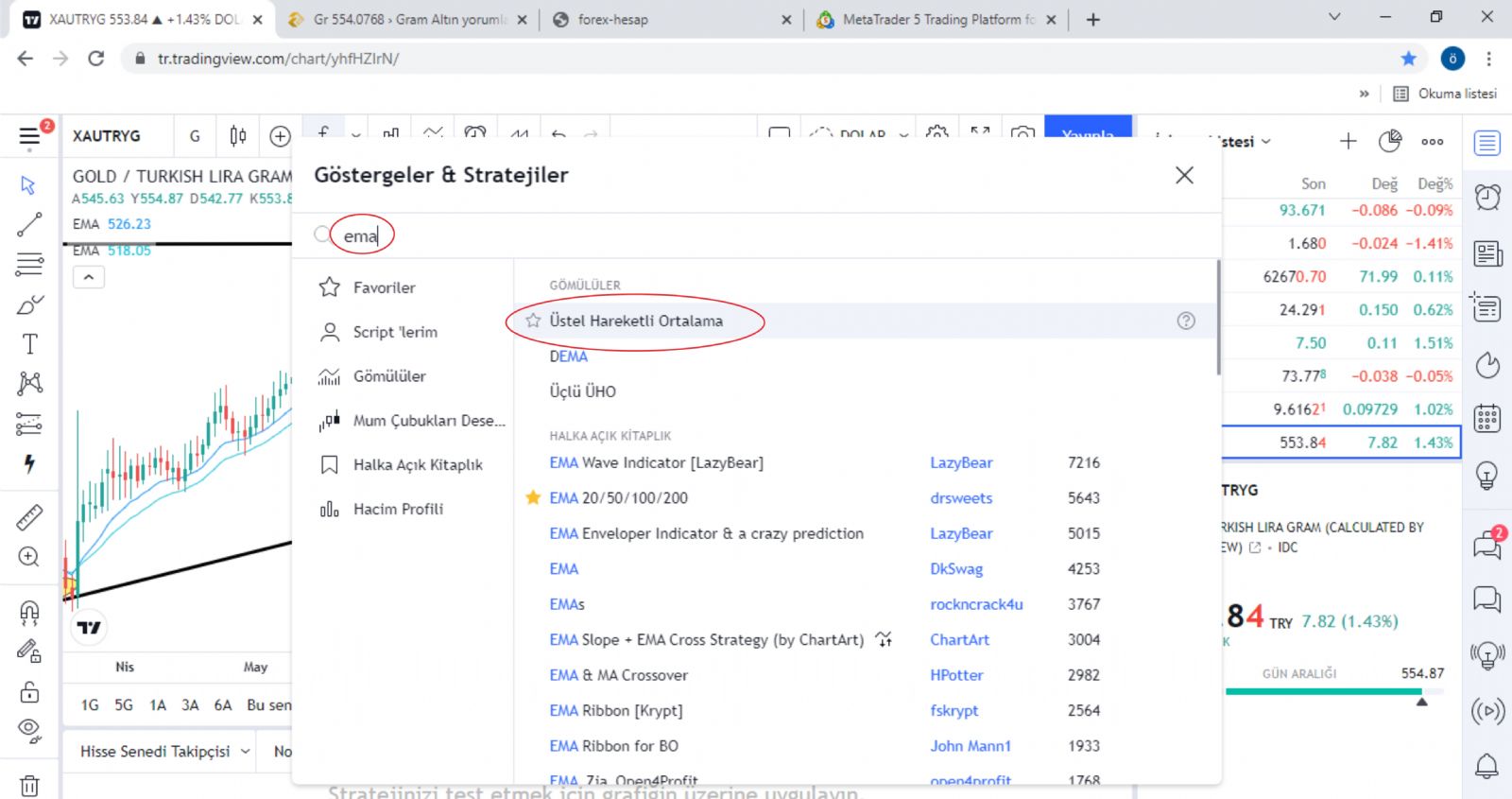Screen dimensions: 1512x799
Task: Open a new browser tab
Action: coord(1093,19)
